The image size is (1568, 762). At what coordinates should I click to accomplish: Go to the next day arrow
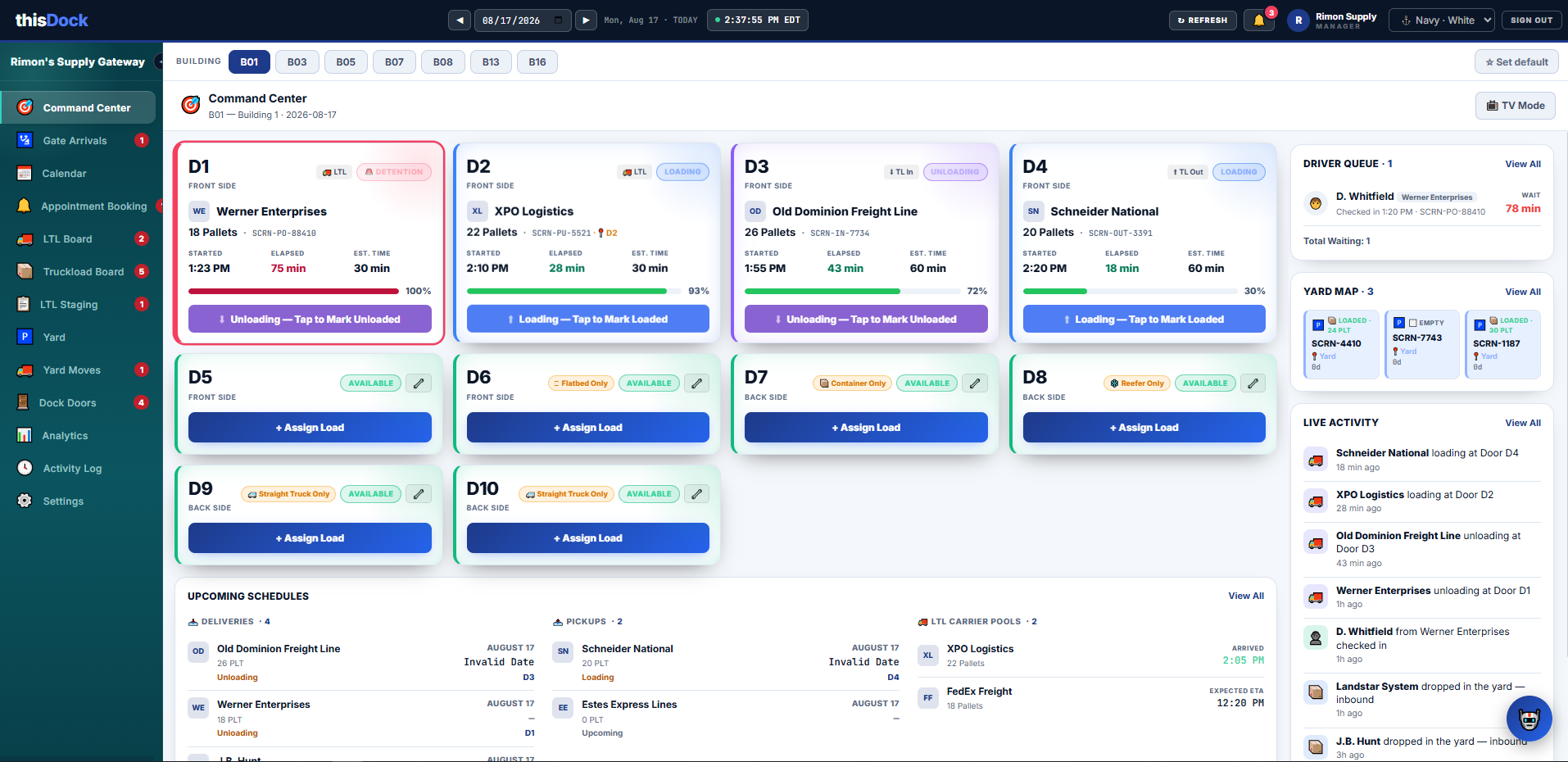point(585,20)
